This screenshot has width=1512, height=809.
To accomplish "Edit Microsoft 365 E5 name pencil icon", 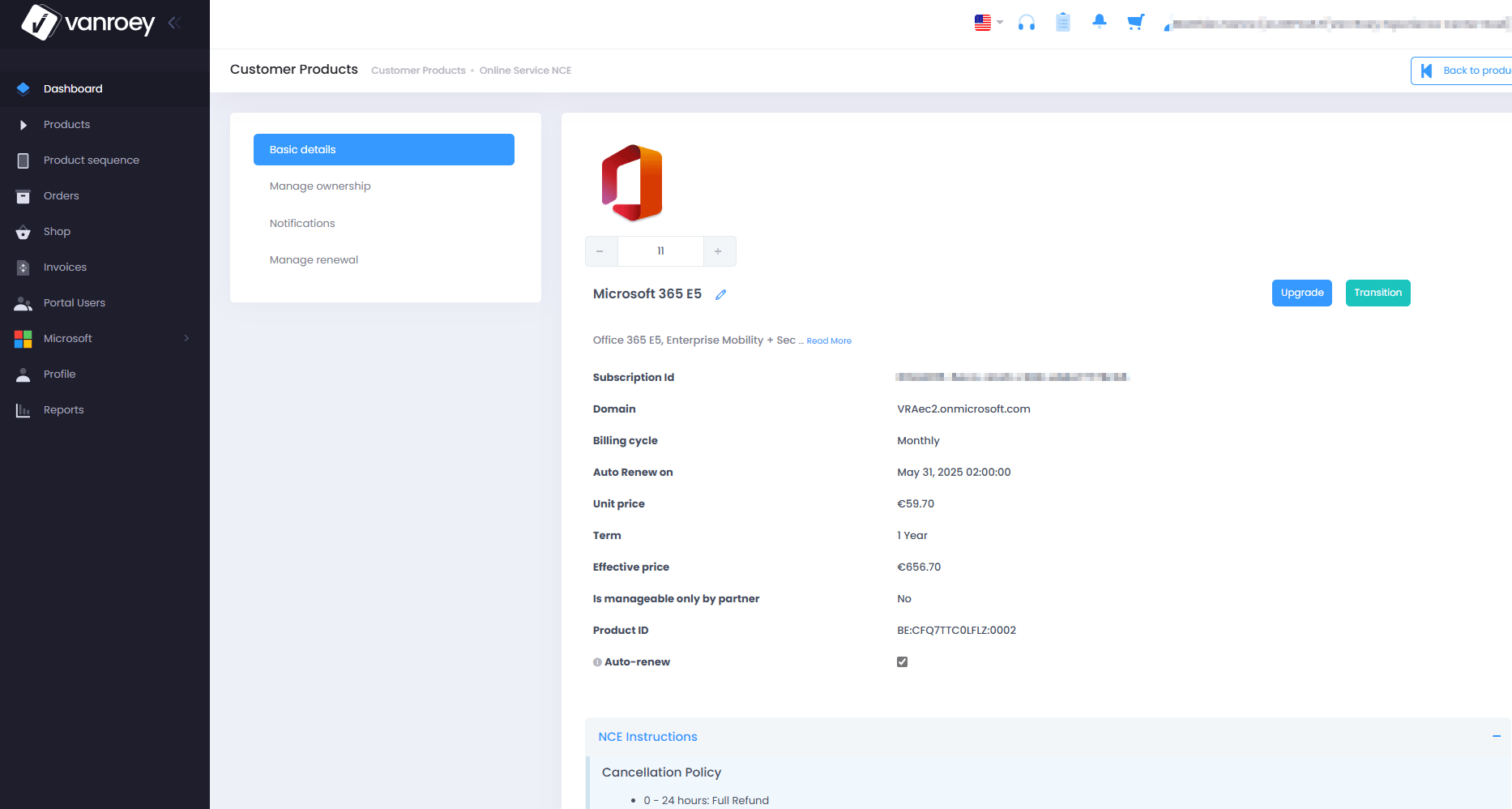I will 721,295.
